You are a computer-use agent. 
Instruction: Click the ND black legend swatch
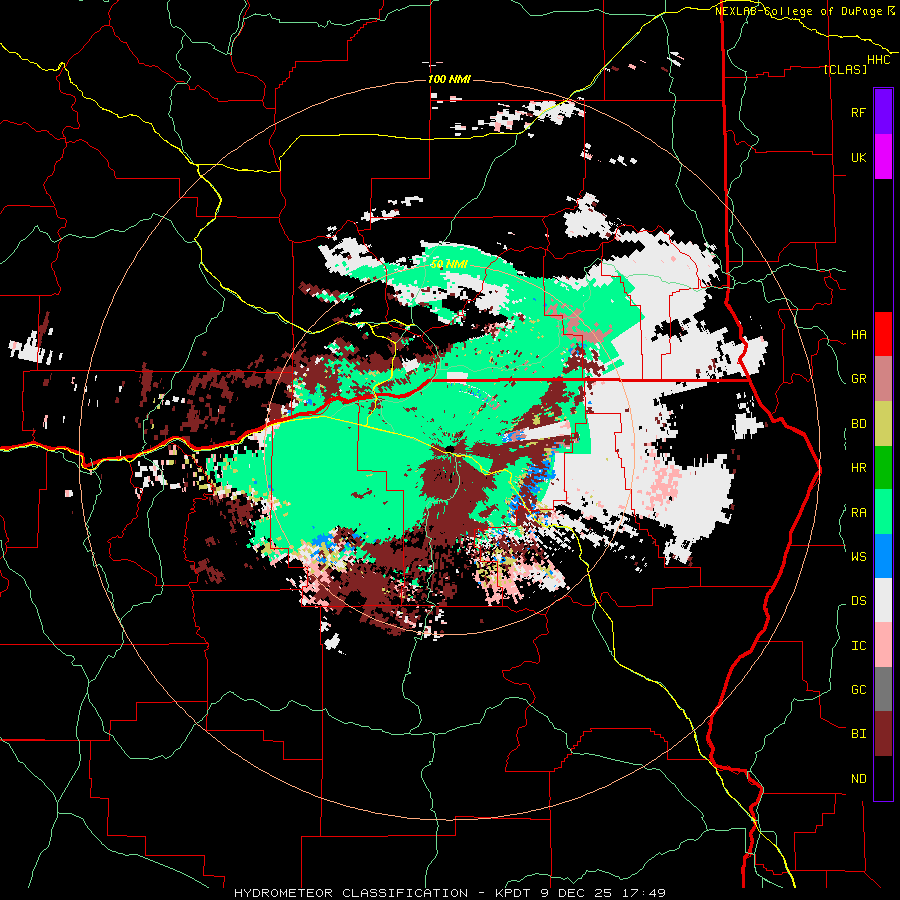(883, 778)
